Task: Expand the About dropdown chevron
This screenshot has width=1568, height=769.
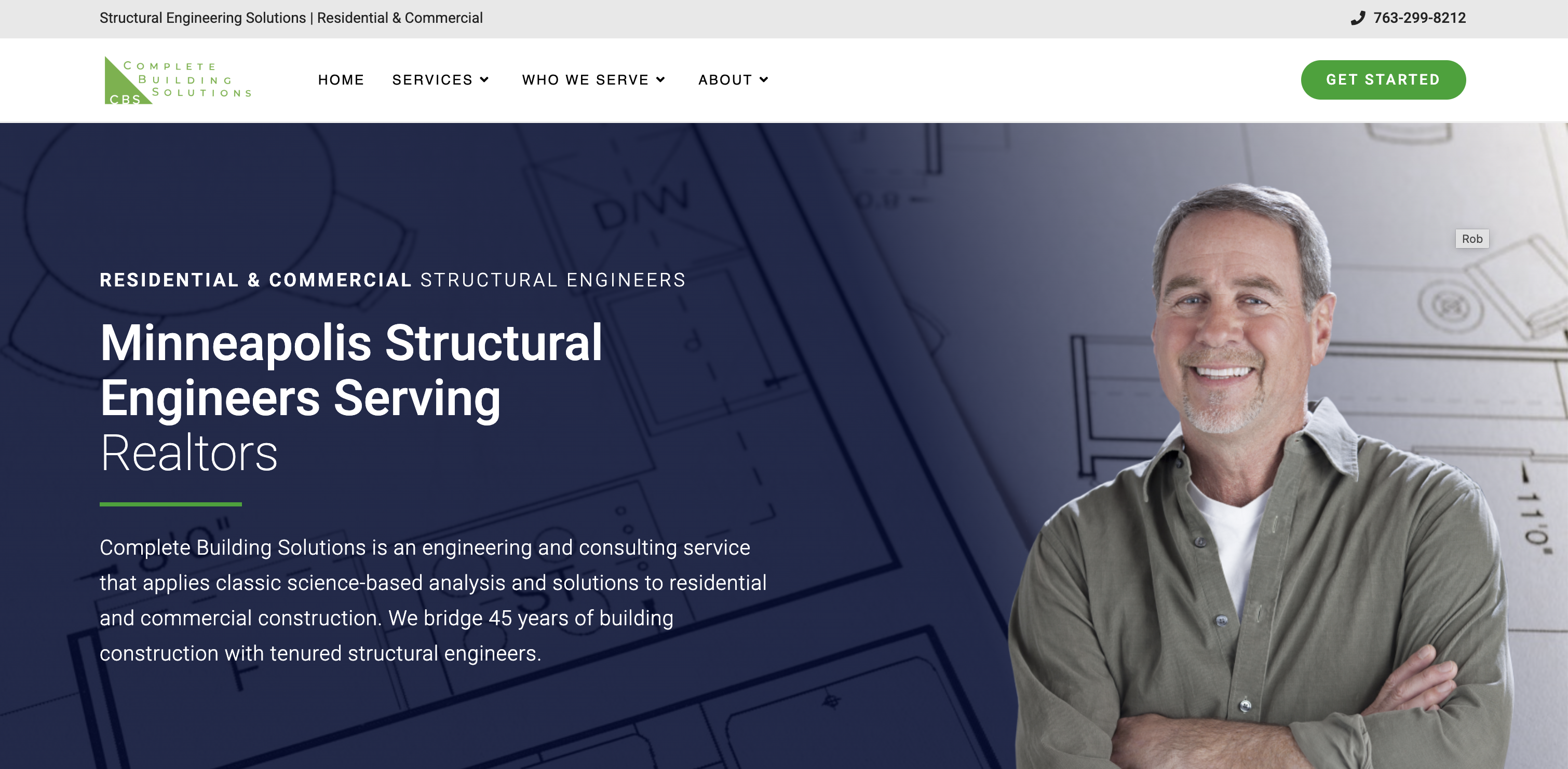Action: click(764, 80)
